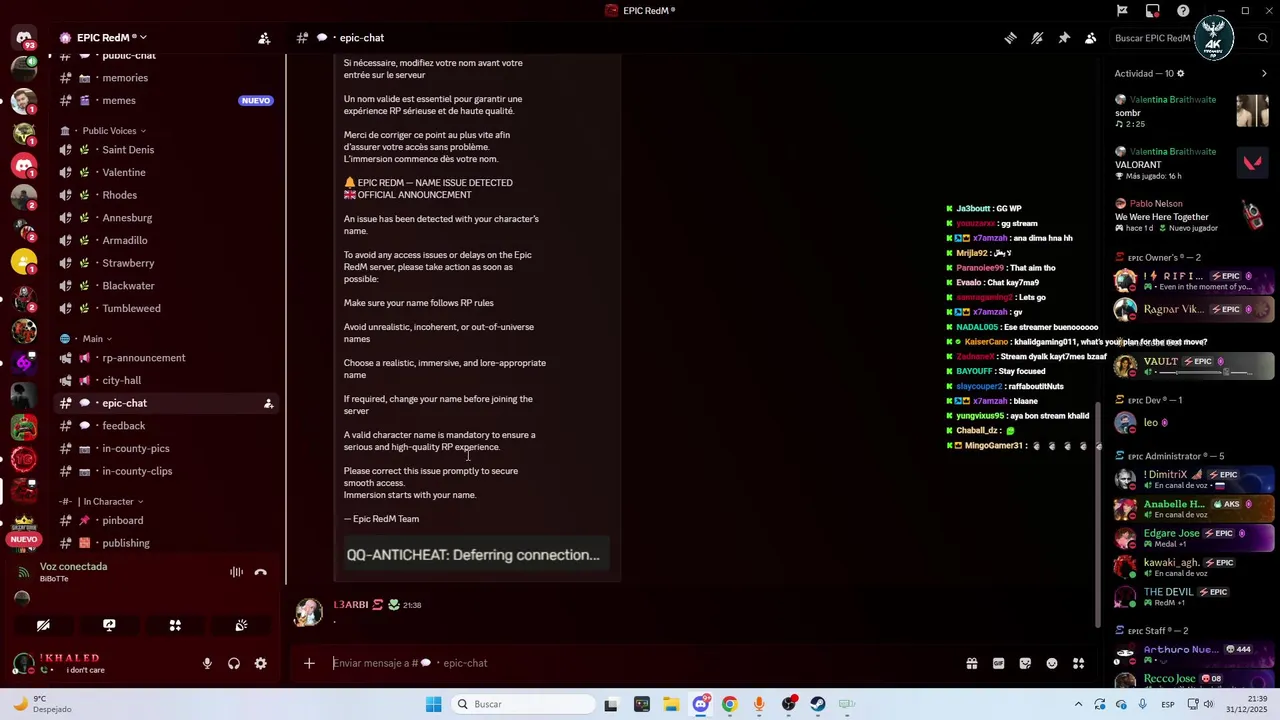Expand the Actividad panel arrow
The width and height of the screenshot is (1280, 720).
pyautogui.click(x=1264, y=74)
